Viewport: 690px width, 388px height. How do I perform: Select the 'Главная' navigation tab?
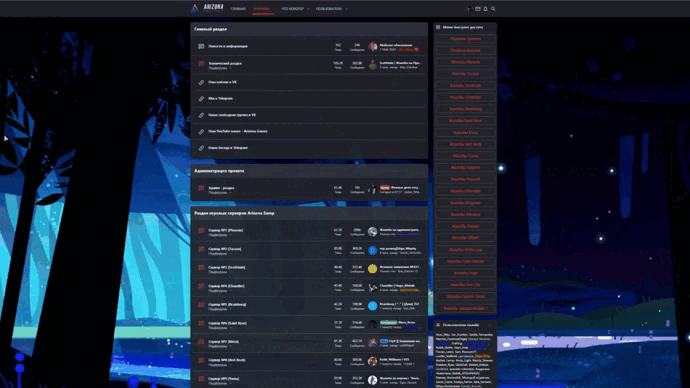coord(238,9)
